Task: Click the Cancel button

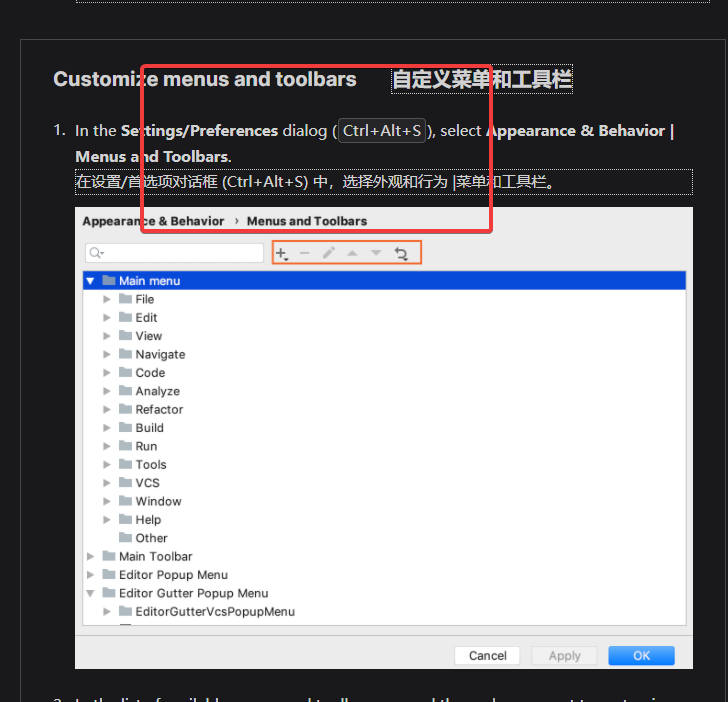Action: pos(487,656)
